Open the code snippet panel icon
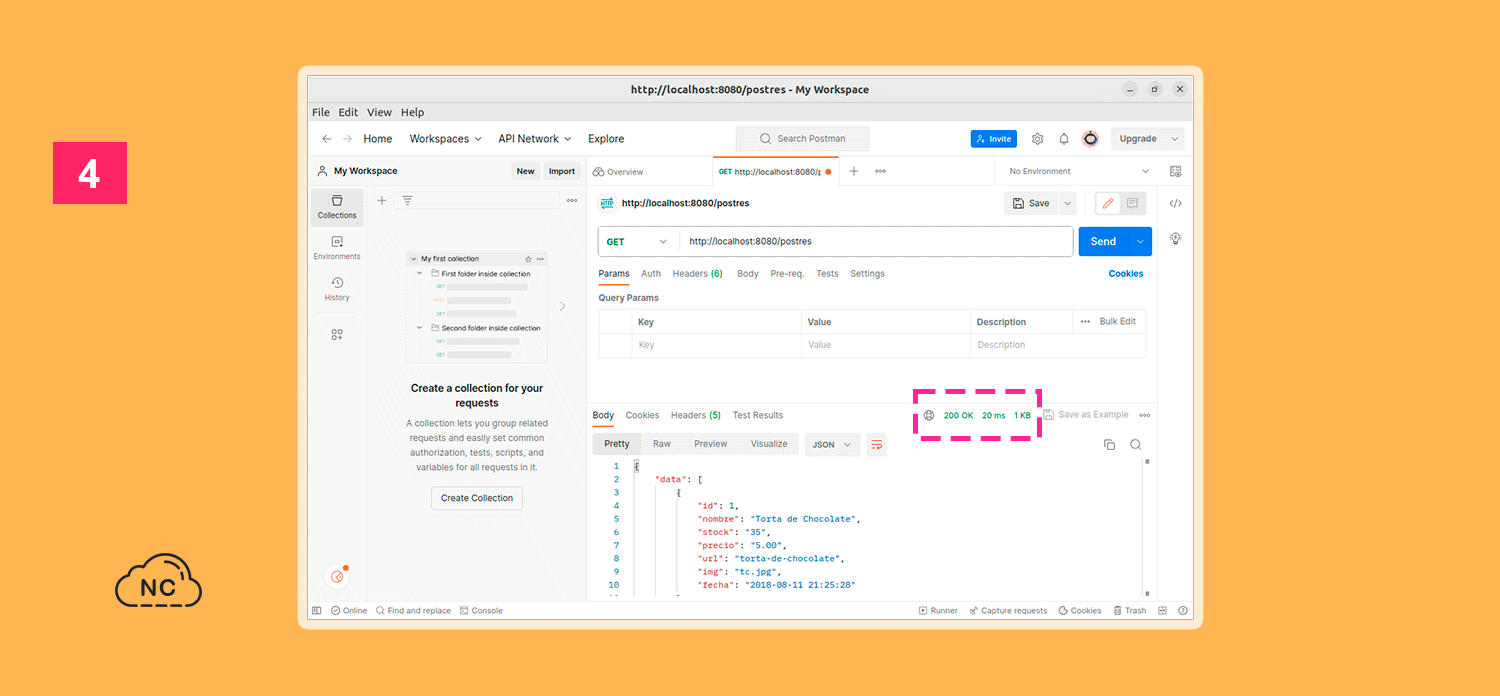The height and width of the screenshot is (696, 1500). click(1175, 203)
